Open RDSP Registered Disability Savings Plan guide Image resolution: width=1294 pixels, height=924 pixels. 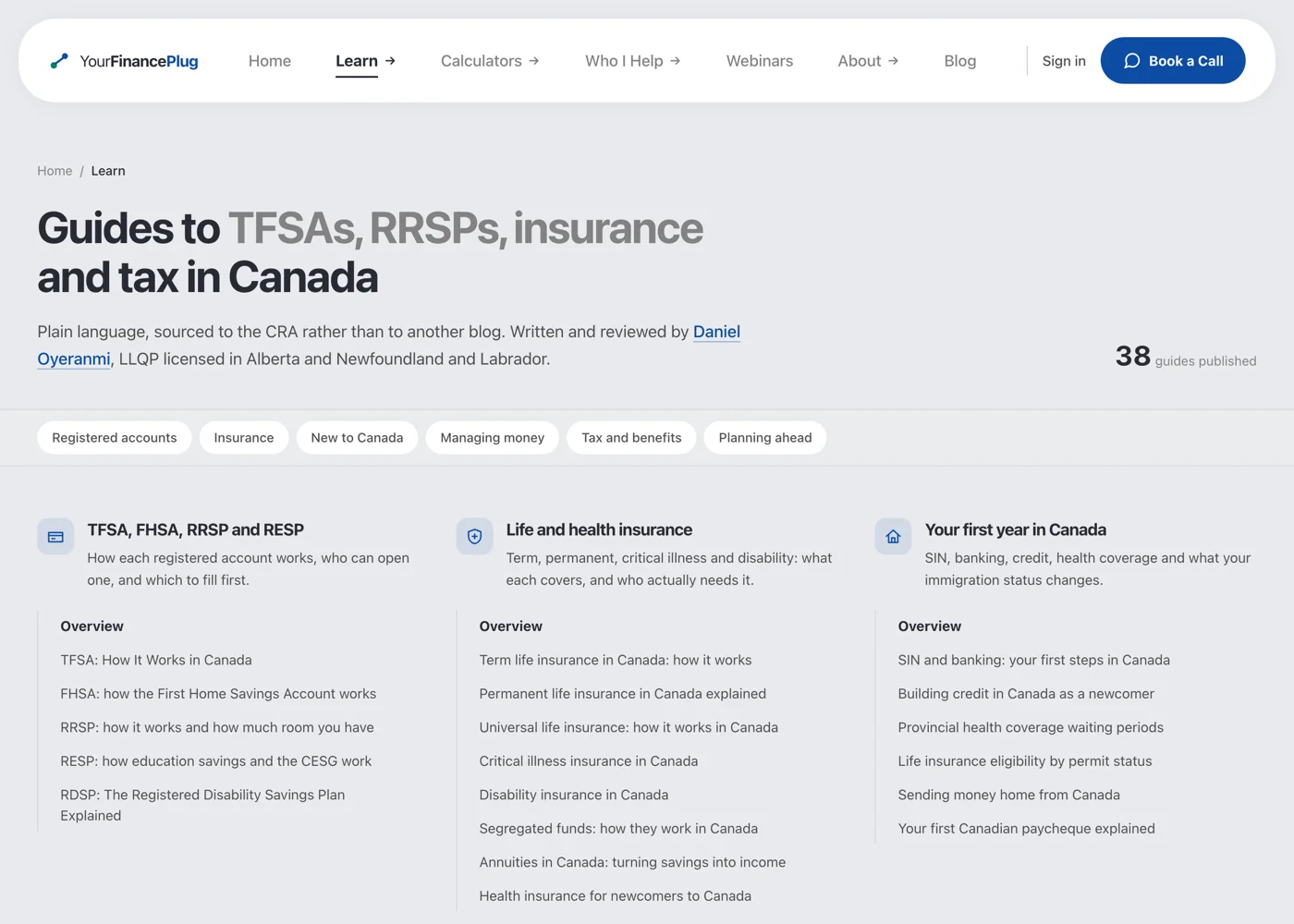click(202, 805)
